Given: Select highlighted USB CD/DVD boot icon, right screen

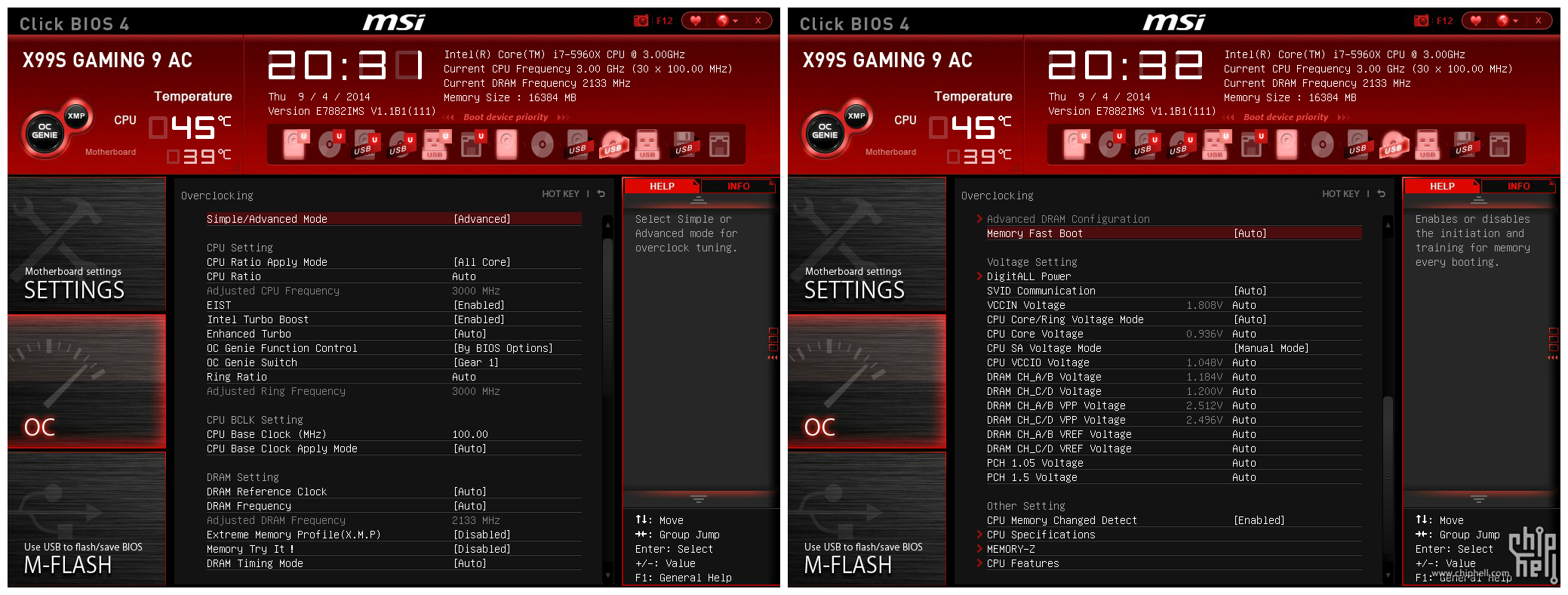Looking at the screenshot, I should 1393,144.
